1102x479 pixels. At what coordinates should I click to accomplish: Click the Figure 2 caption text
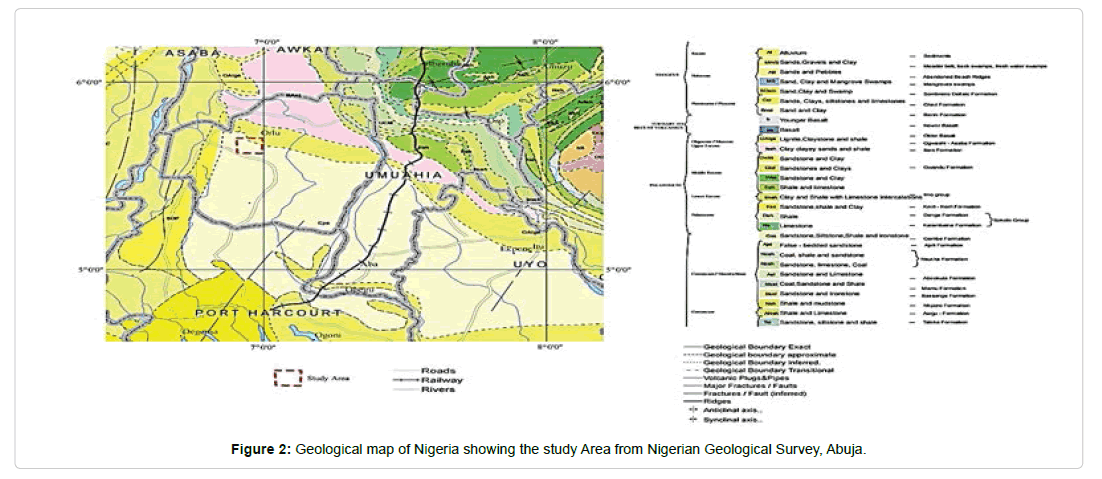pyautogui.click(x=549, y=451)
